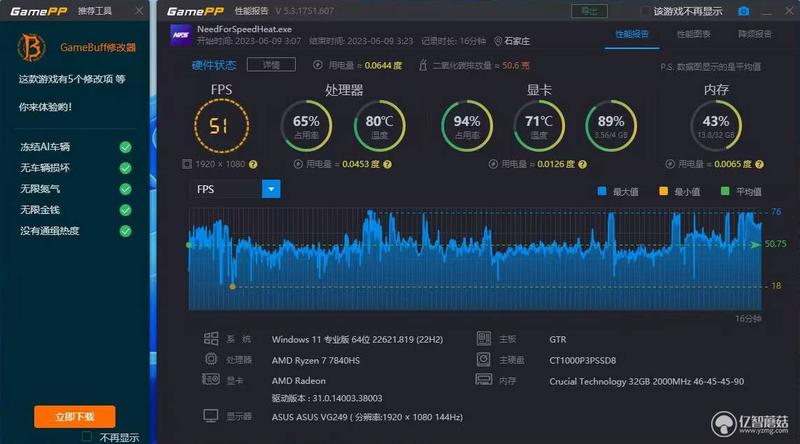Click the NeedForSpeedHeat.exe title text

pos(244,30)
